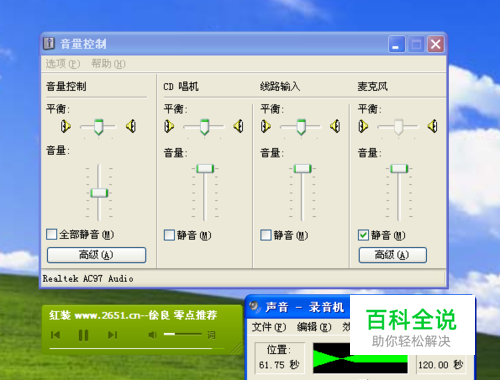Click the 线路输入 volume slider thumb

[302, 168]
